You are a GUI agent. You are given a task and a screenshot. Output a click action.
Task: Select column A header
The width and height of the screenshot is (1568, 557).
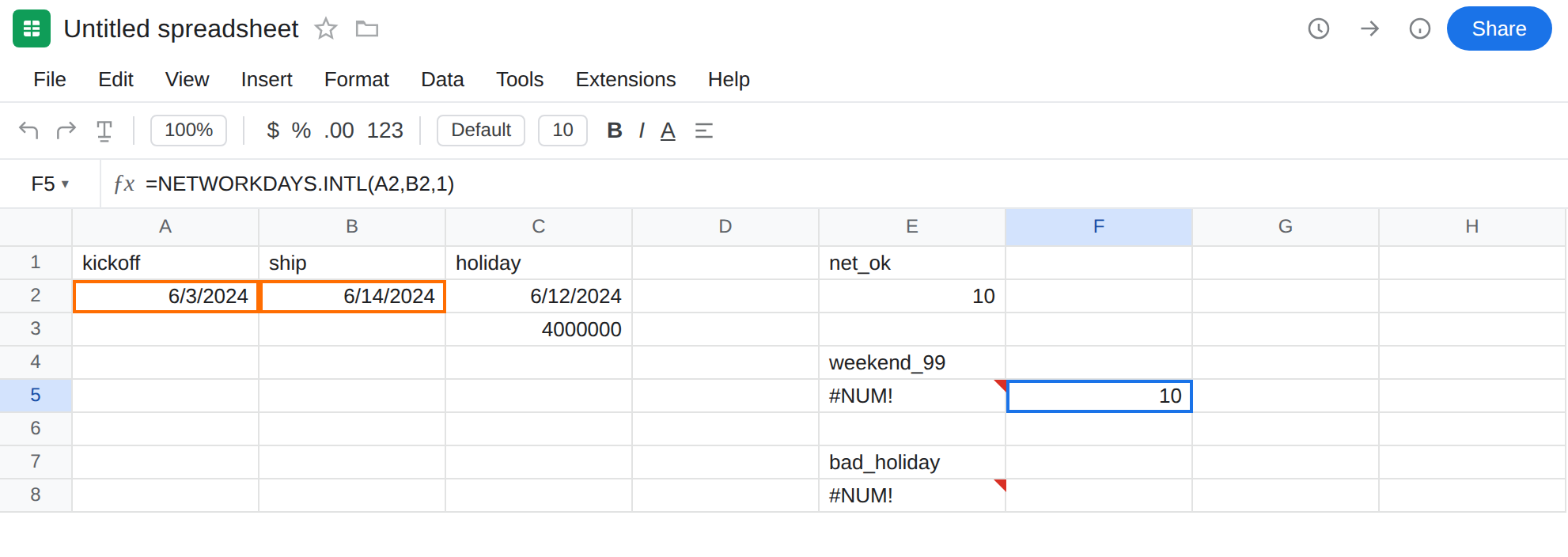tap(165, 227)
